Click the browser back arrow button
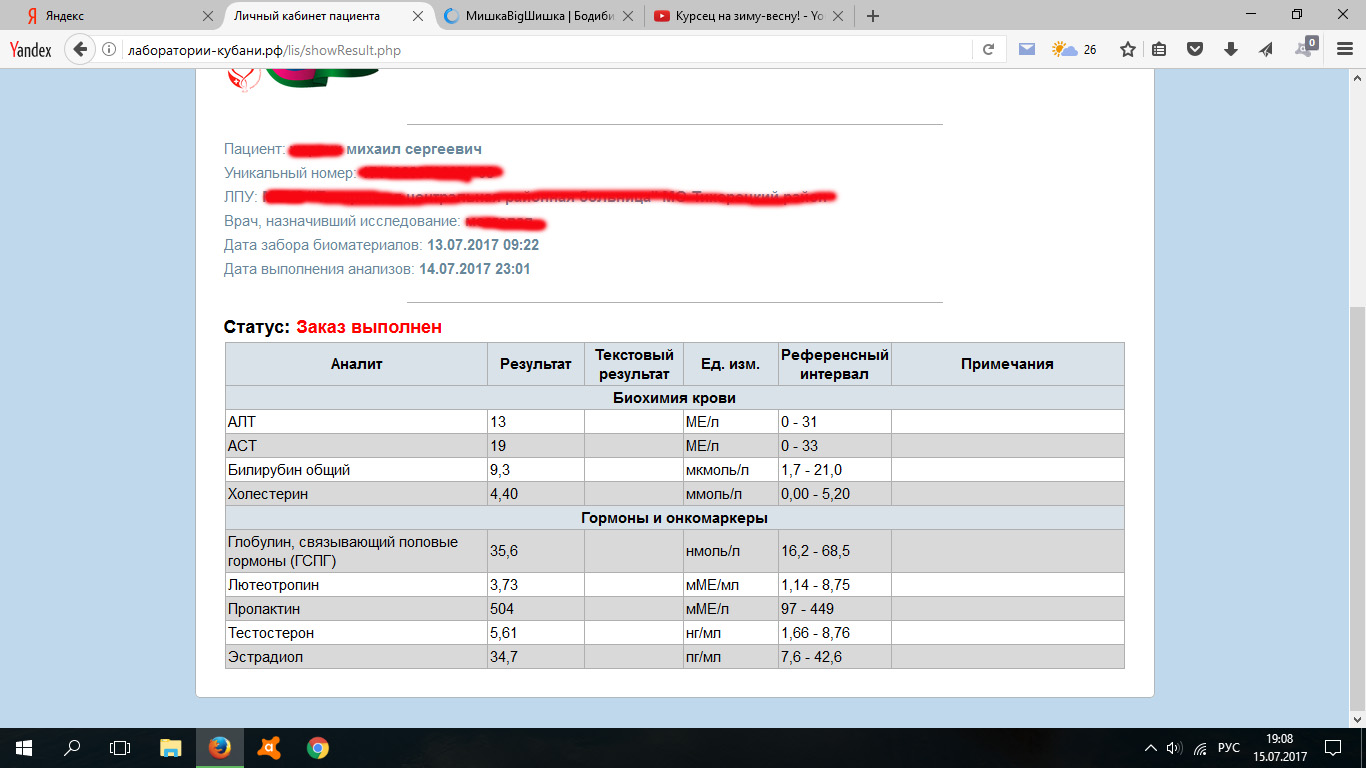This screenshot has width=1366, height=768. [x=79, y=50]
